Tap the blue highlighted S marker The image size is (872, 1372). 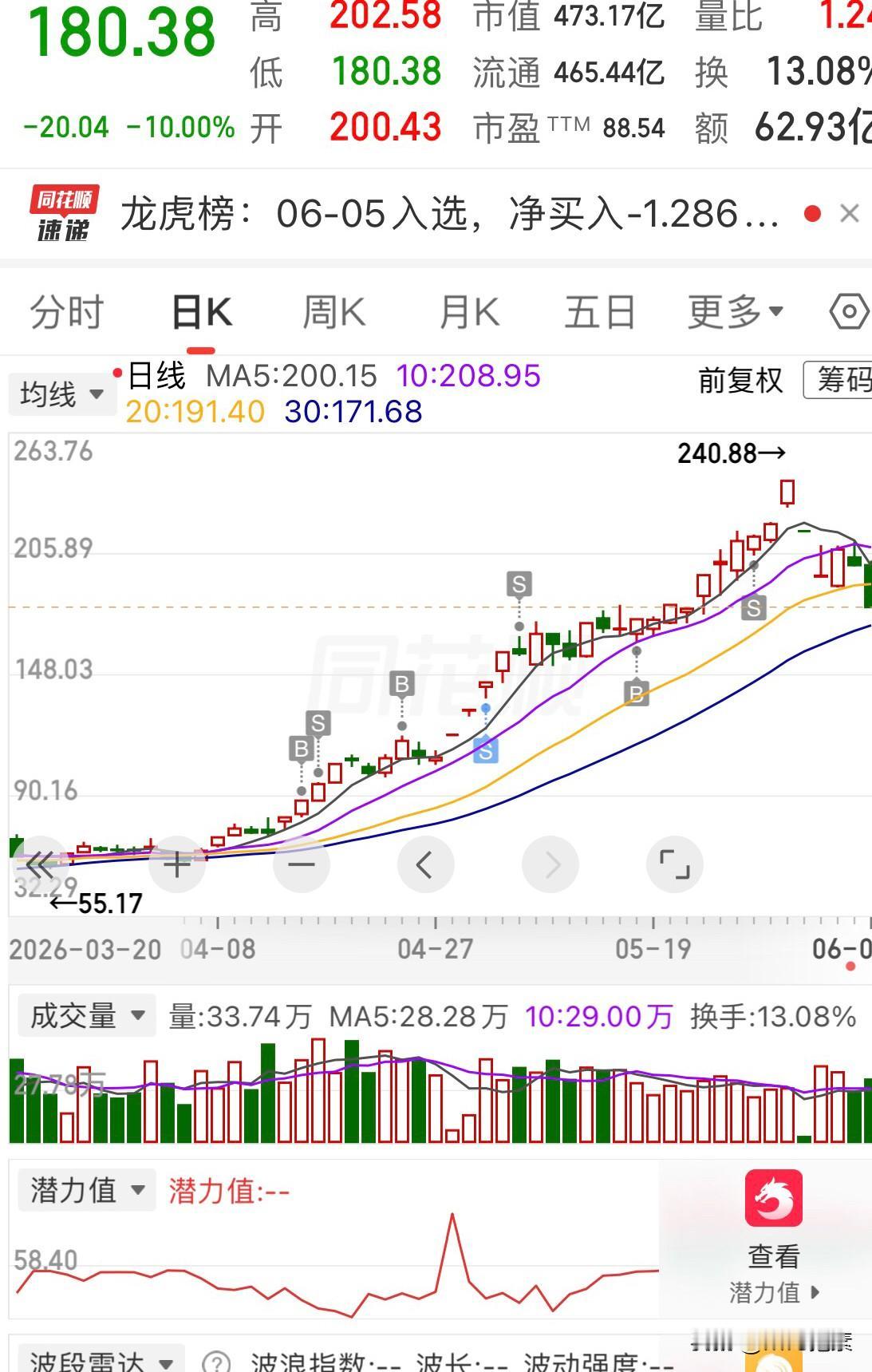click(x=486, y=750)
